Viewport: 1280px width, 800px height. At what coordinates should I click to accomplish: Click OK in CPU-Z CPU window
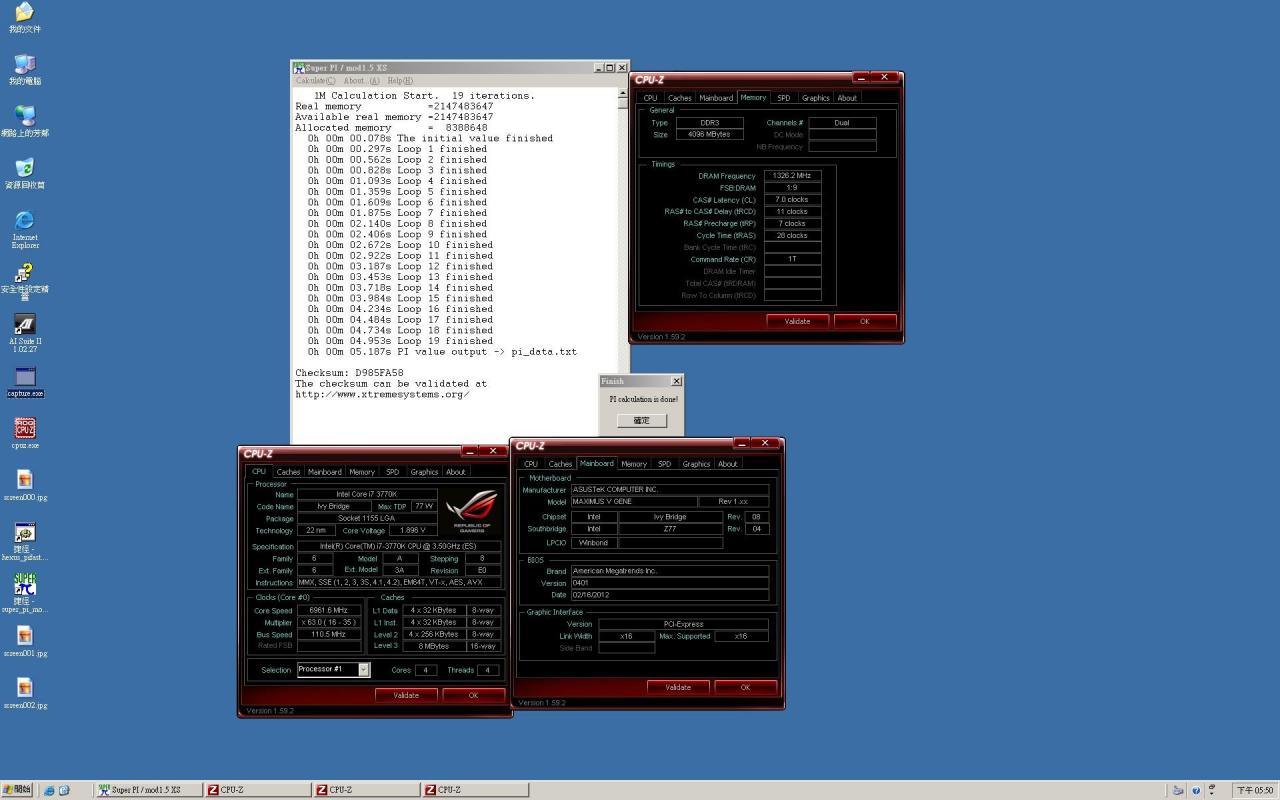pos(473,695)
